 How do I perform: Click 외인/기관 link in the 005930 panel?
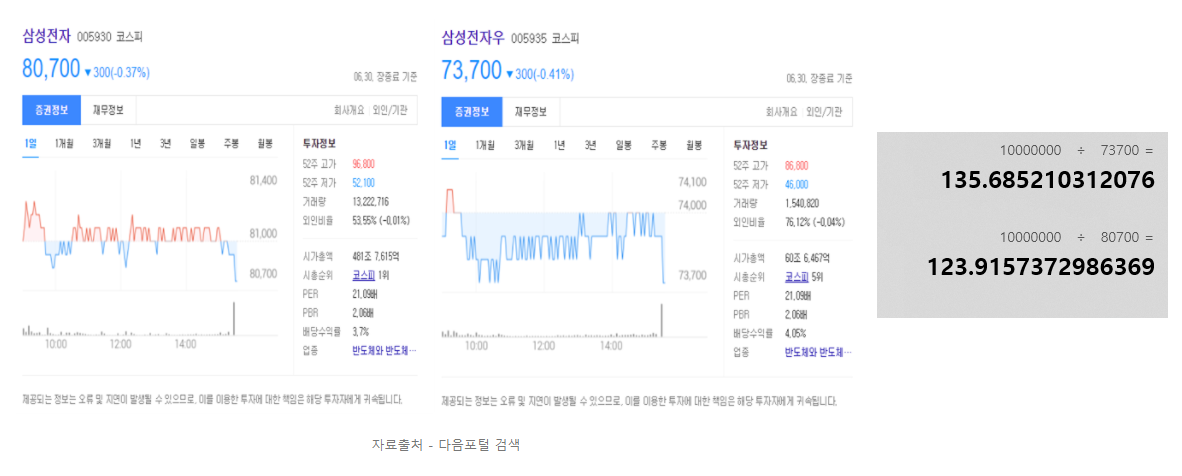click(390, 110)
